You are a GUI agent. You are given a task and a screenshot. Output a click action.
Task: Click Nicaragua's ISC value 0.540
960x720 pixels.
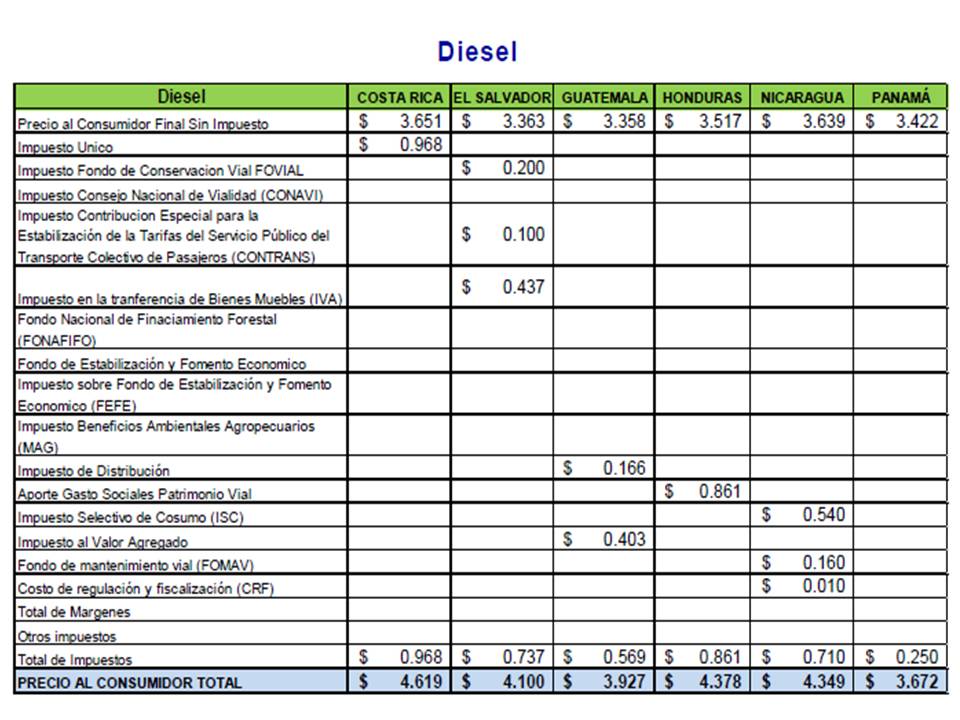[823, 515]
